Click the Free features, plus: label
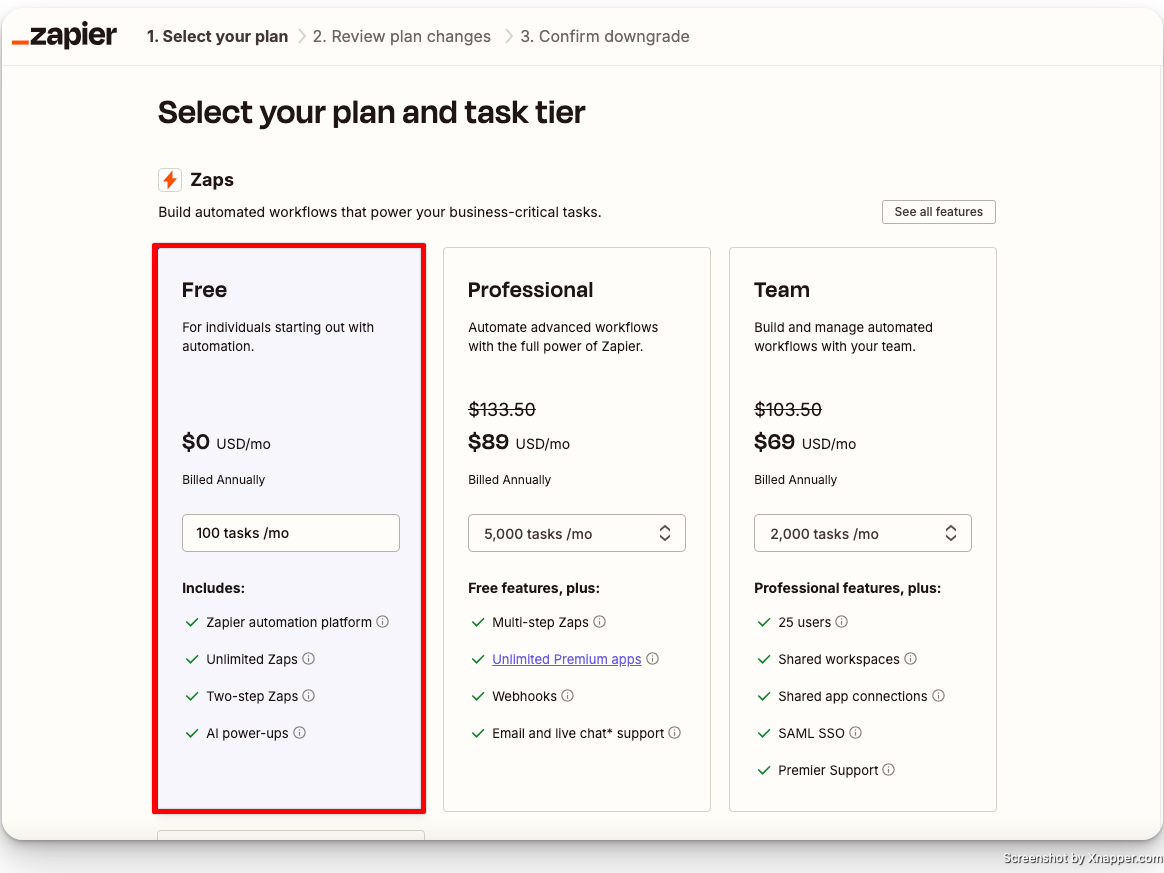The height and width of the screenshot is (873, 1164). tap(534, 588)
